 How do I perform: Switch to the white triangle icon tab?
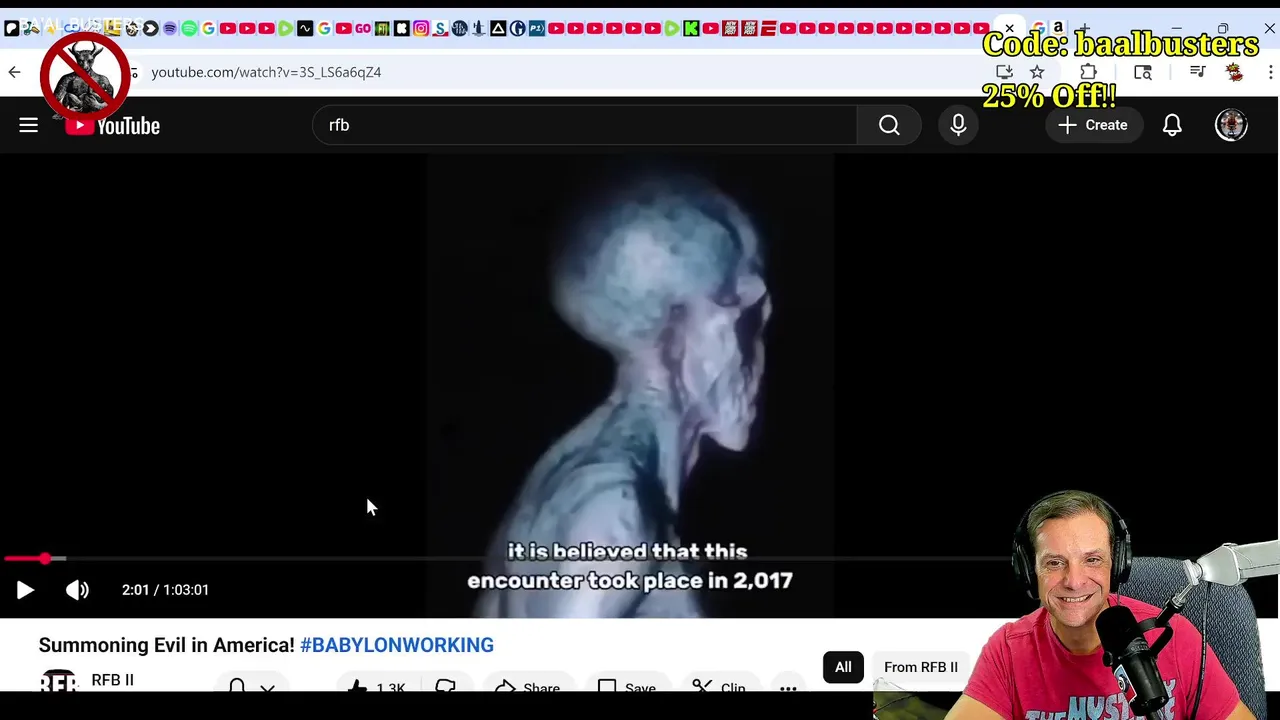[498, 29]
